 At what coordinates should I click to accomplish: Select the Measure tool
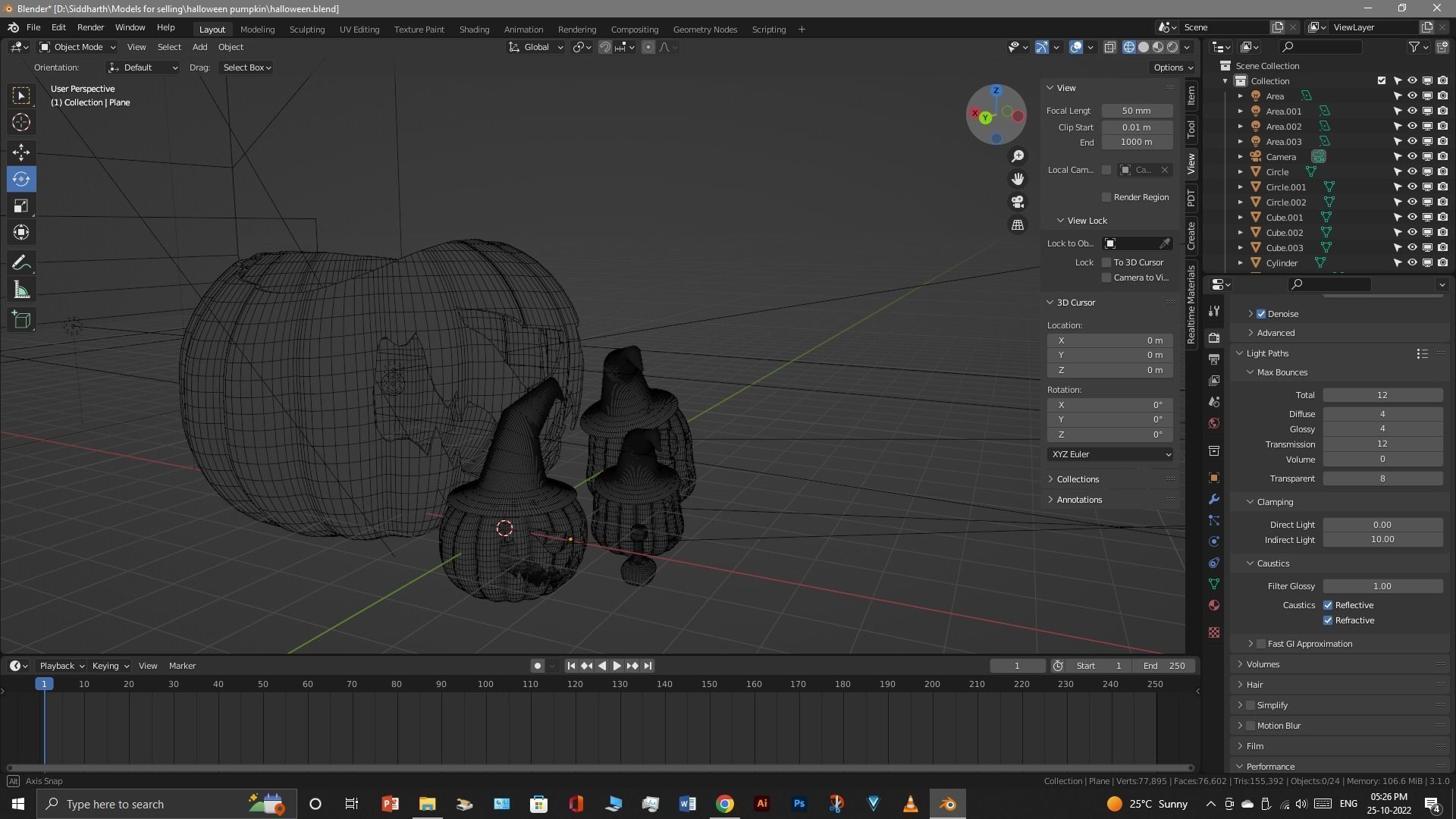[x=21, y=290]
